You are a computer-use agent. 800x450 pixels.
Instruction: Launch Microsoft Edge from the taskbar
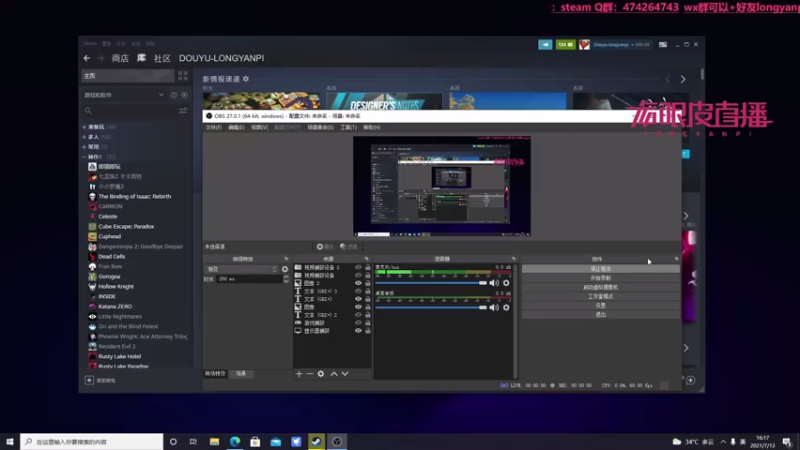click(235, 442)
